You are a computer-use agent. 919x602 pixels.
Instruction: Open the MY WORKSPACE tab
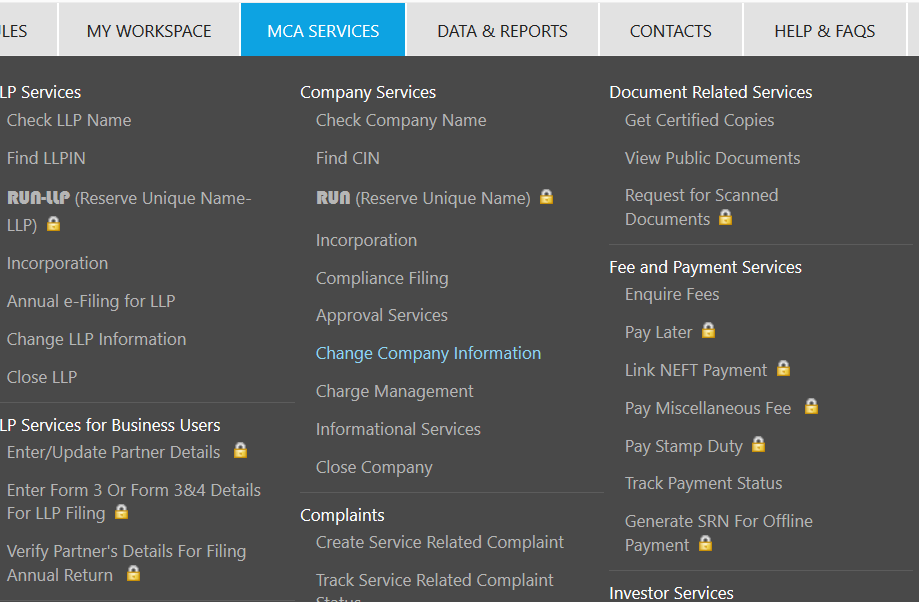pyautogui.click(x=149, y=30)
